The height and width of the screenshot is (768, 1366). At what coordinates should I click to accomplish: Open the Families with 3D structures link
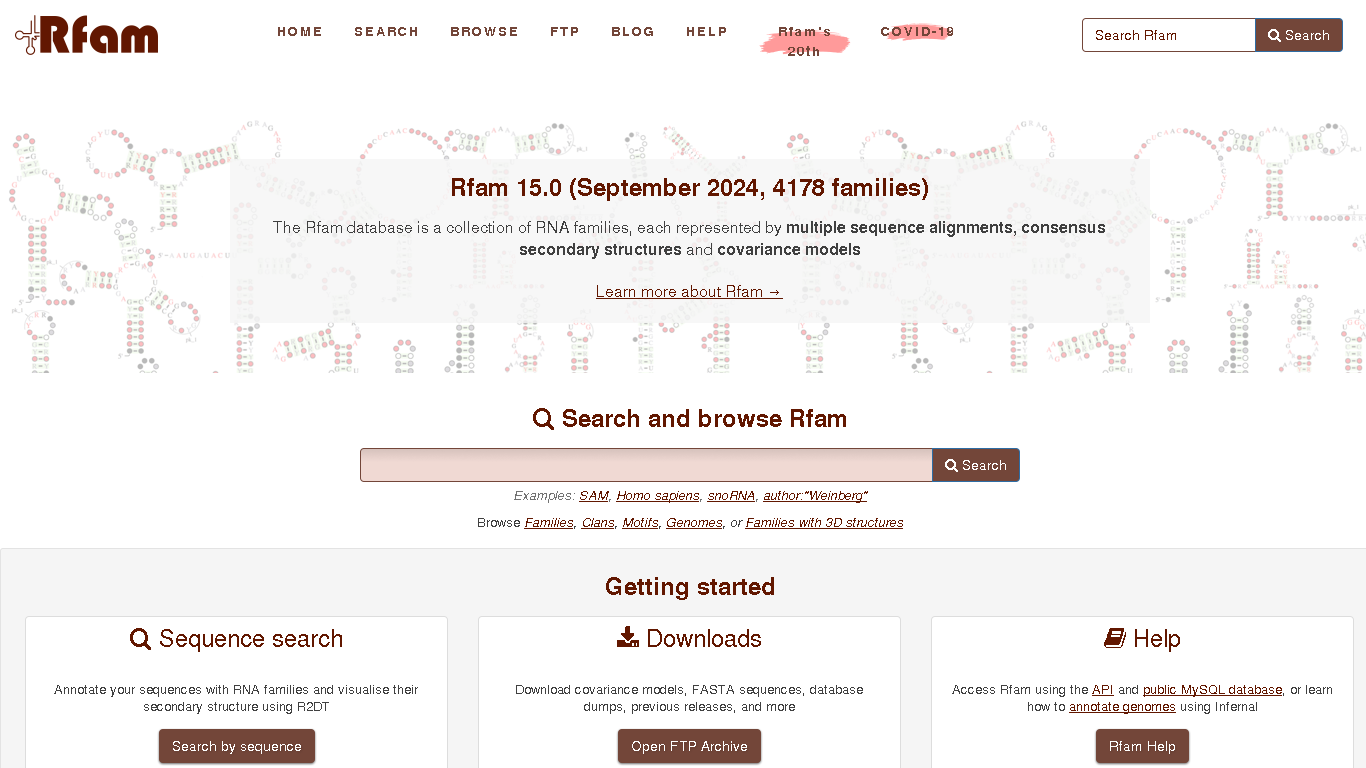(x=824, y=523)
